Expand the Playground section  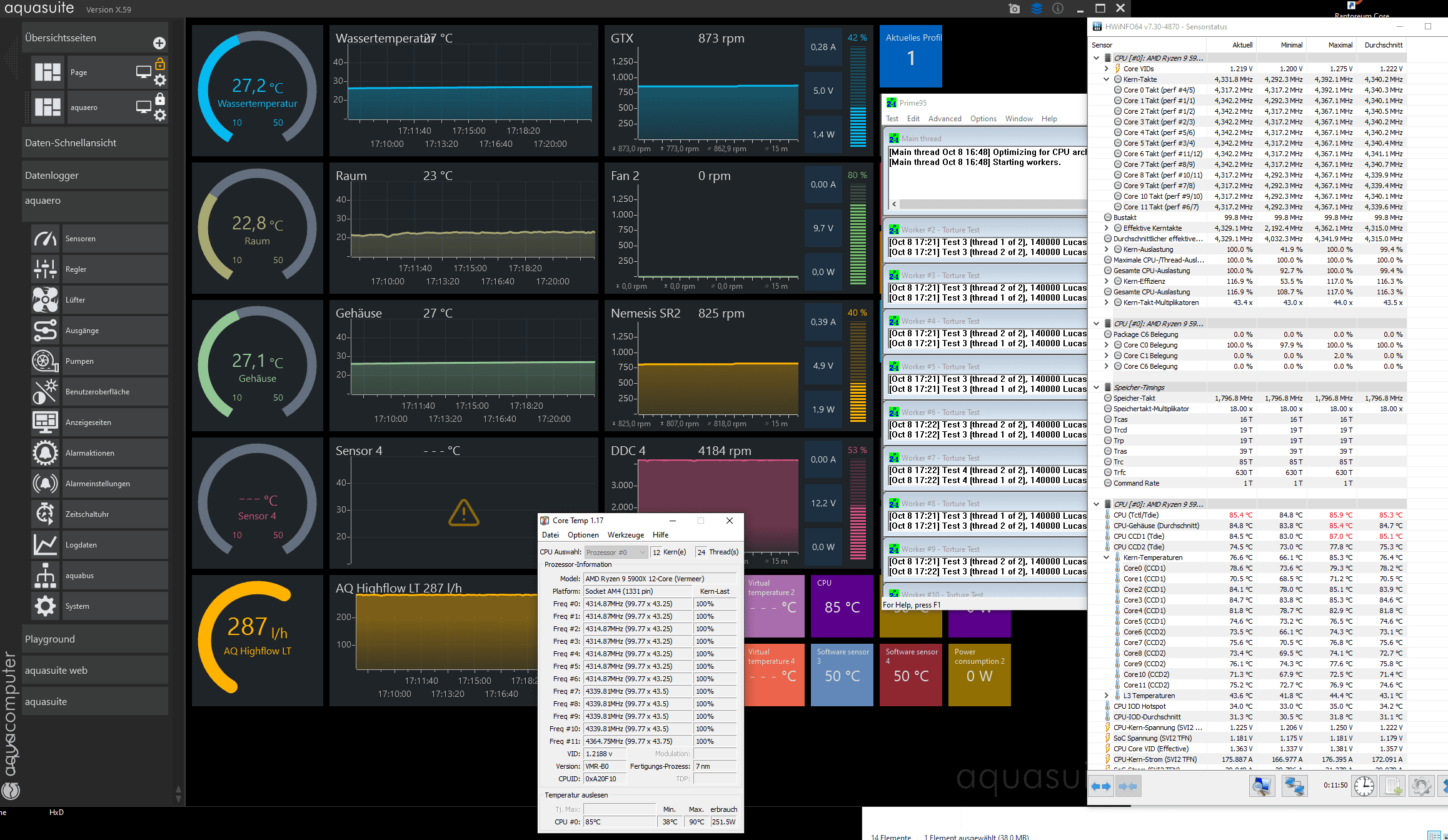point(95,639)
